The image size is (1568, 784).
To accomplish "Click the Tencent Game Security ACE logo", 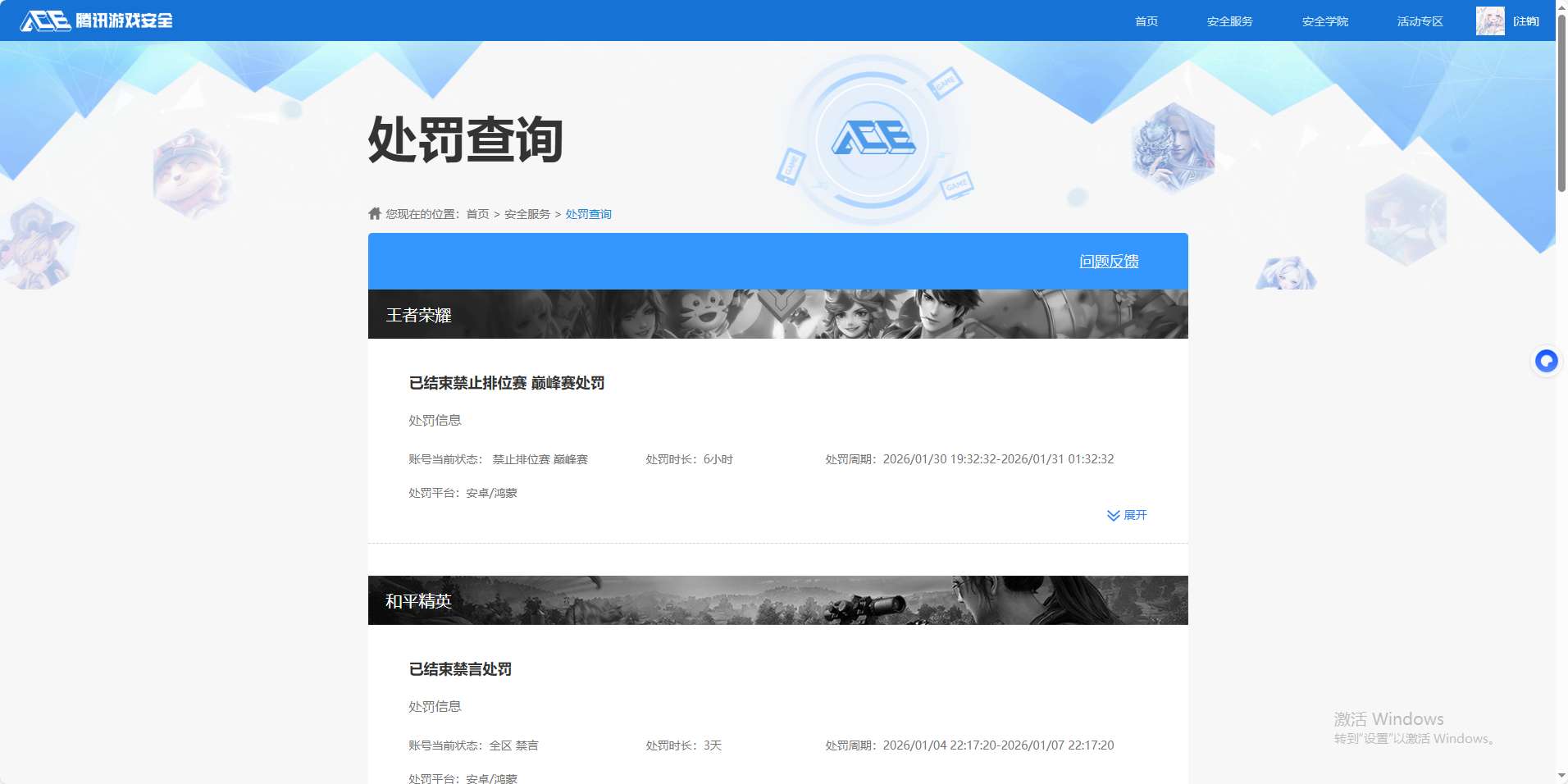I will [x=98, y=21].
